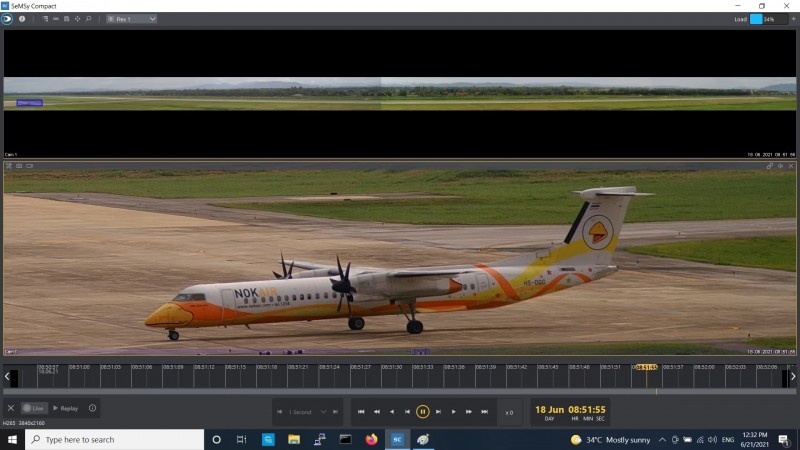Viewport: 800px width, 450px height.
Task: Select the blue zoom region on panorama
Action: pos(29,103)
